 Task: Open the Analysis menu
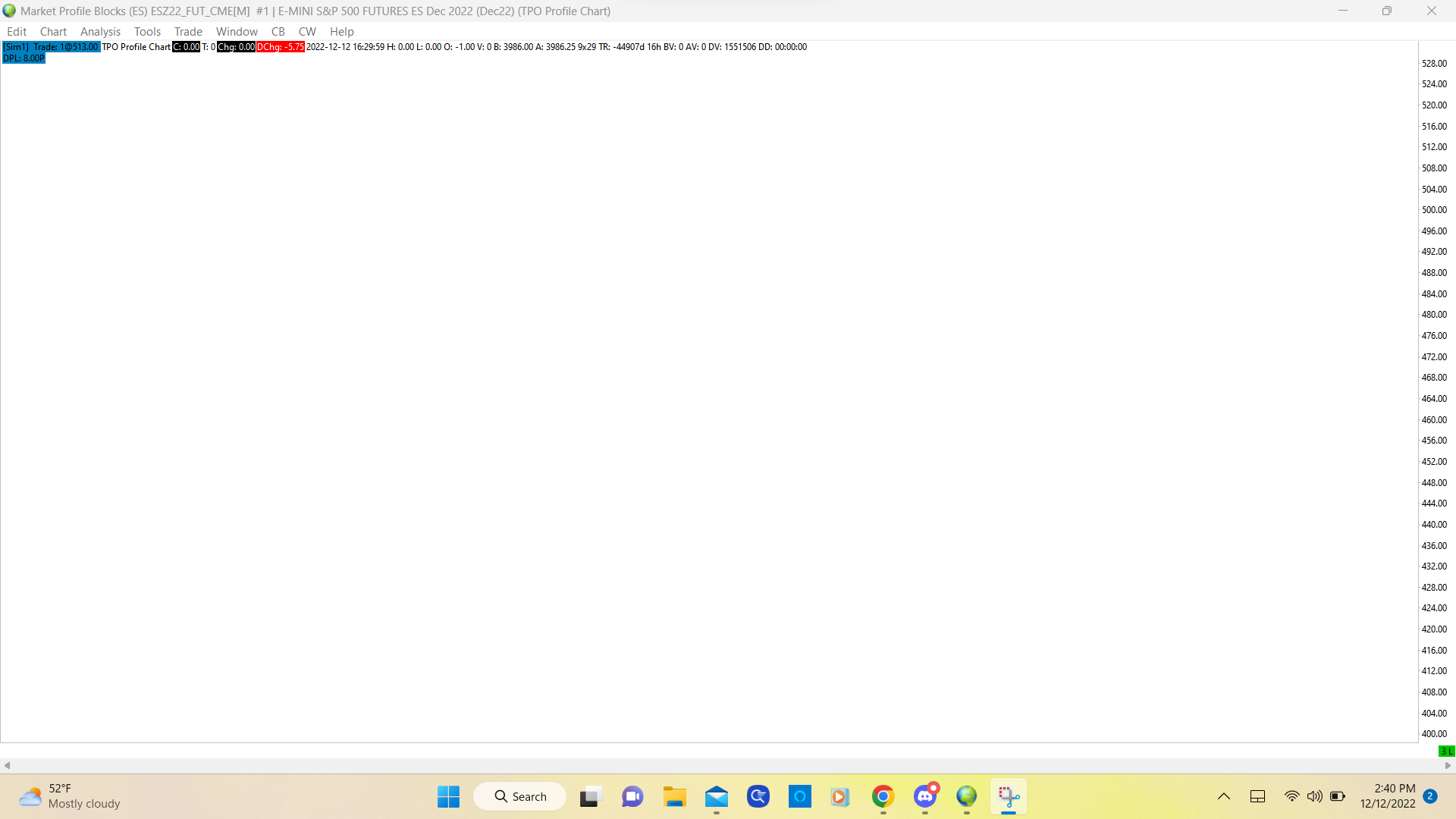[x=100, y=32]
